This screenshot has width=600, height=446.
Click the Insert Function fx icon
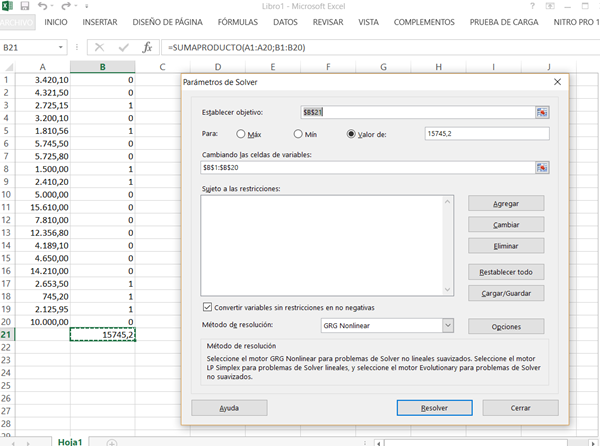tap(148, 47)
